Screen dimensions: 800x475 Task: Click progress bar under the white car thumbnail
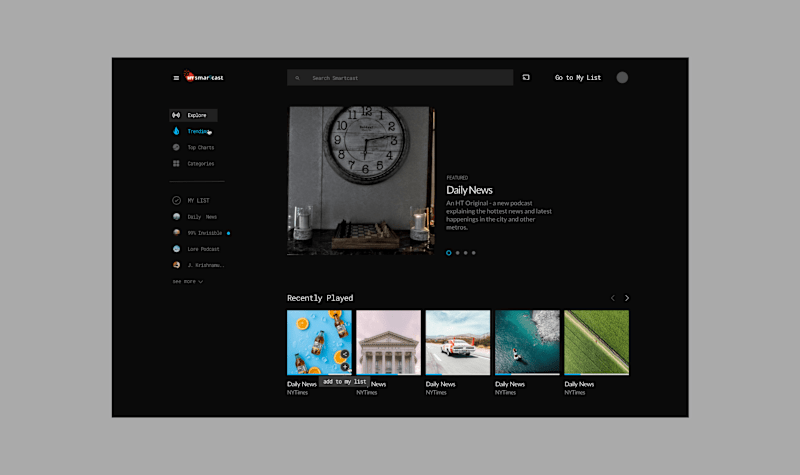(458, 374)
